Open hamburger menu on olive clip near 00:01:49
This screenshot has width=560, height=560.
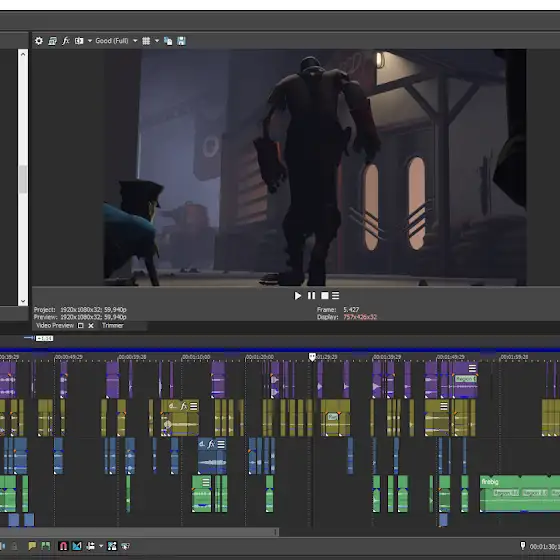444,406
